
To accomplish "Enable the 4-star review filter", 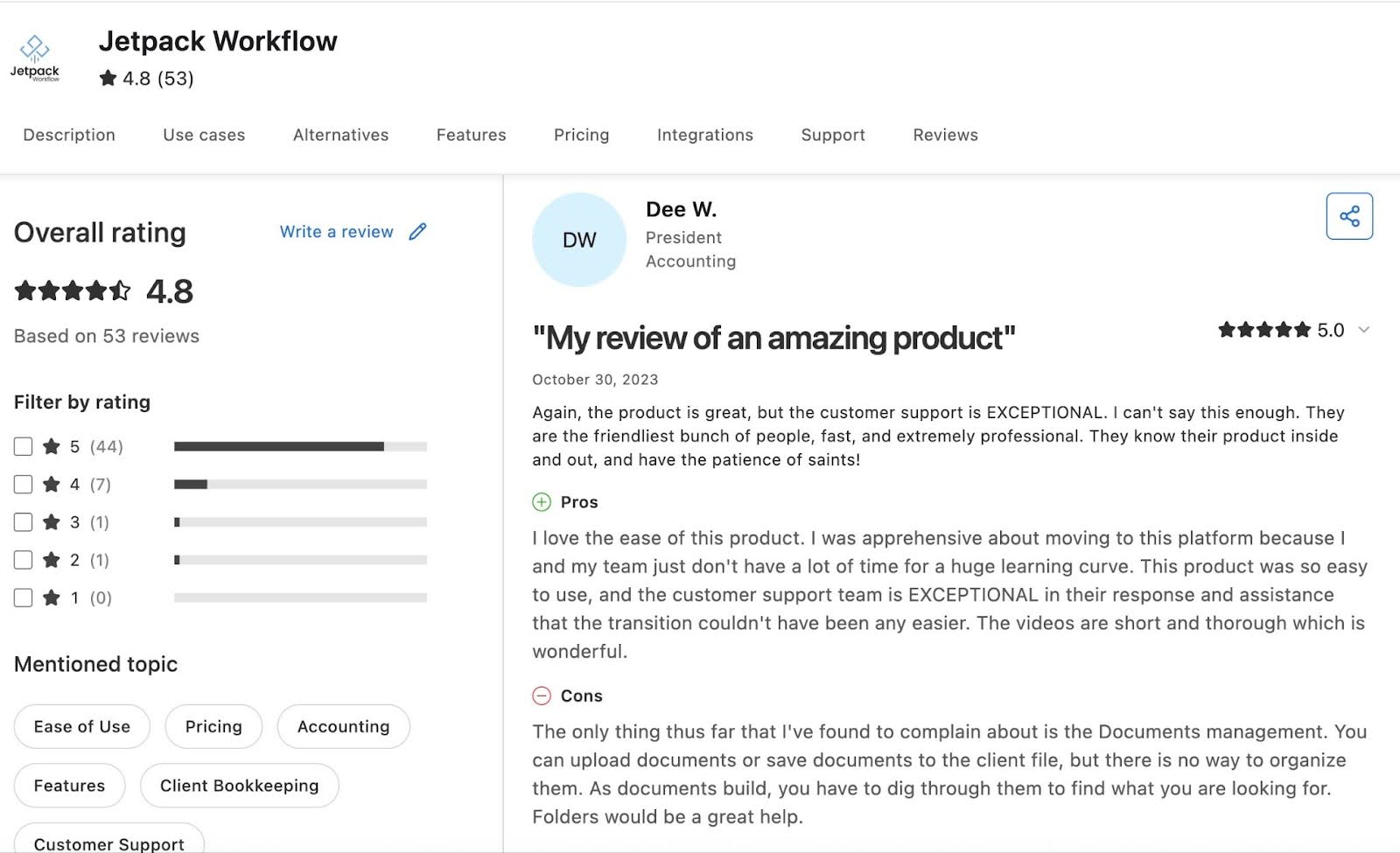I will [23, 484].
